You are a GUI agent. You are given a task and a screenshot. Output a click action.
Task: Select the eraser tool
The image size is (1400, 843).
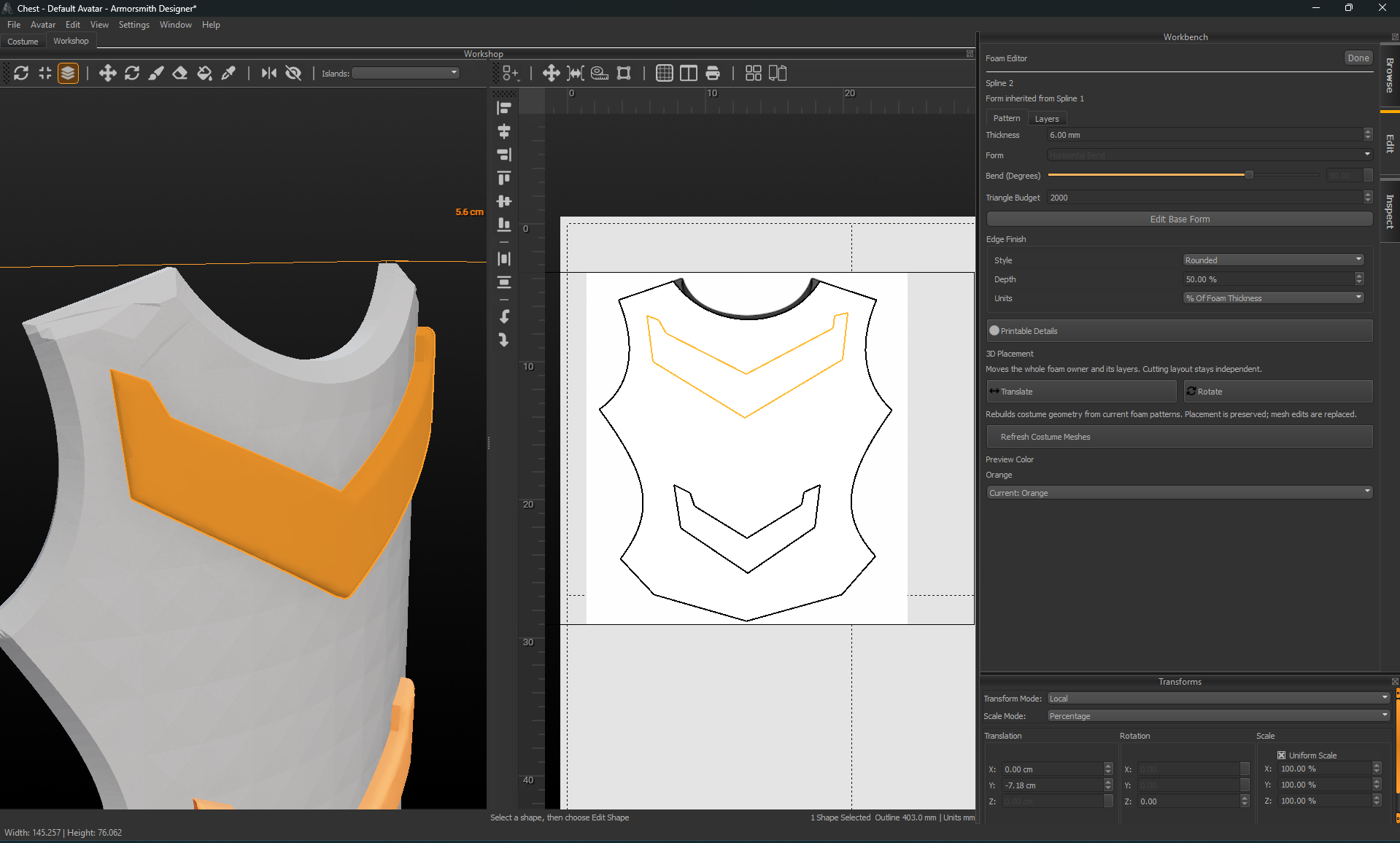[179, 73]
